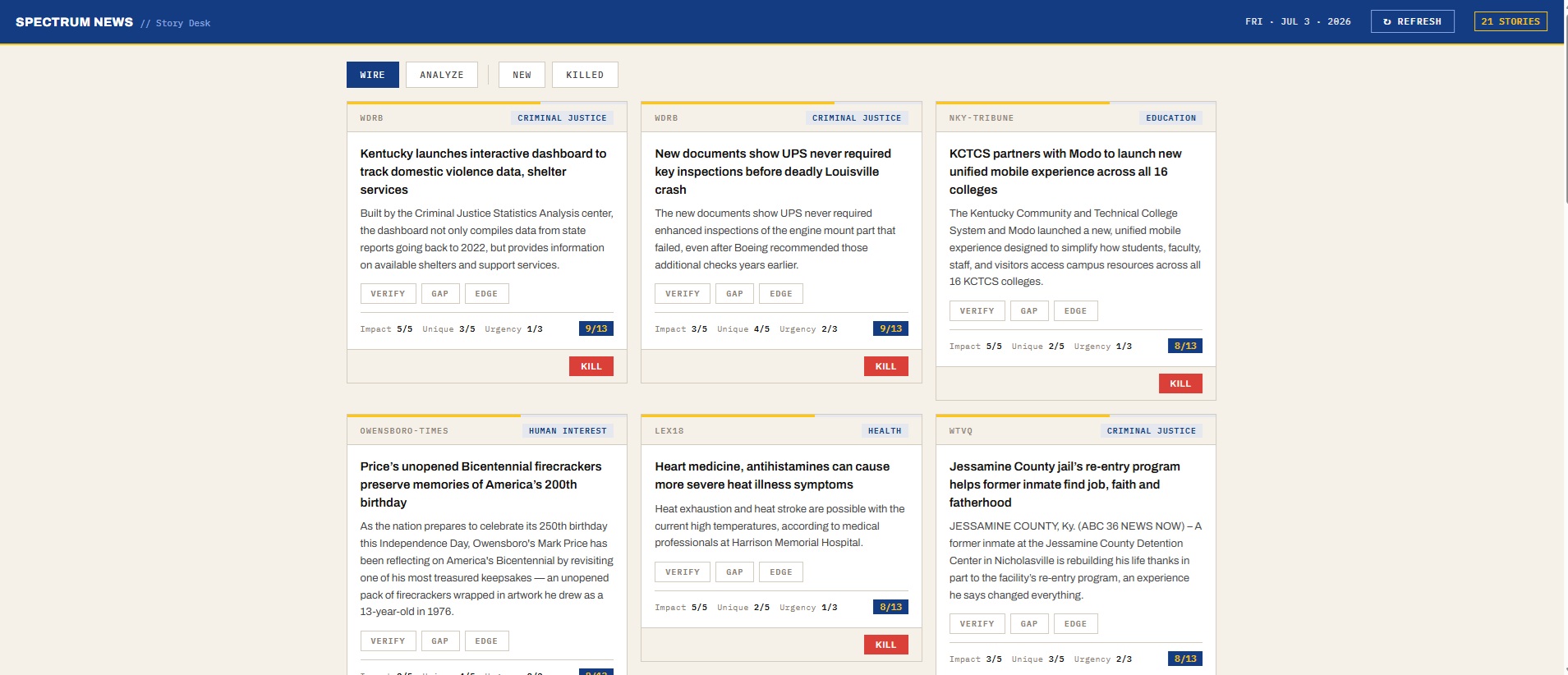The image size is (1568, 675).
Task: Click the Refresh button
Action: pyautogui.click(x=1412, y=21)
